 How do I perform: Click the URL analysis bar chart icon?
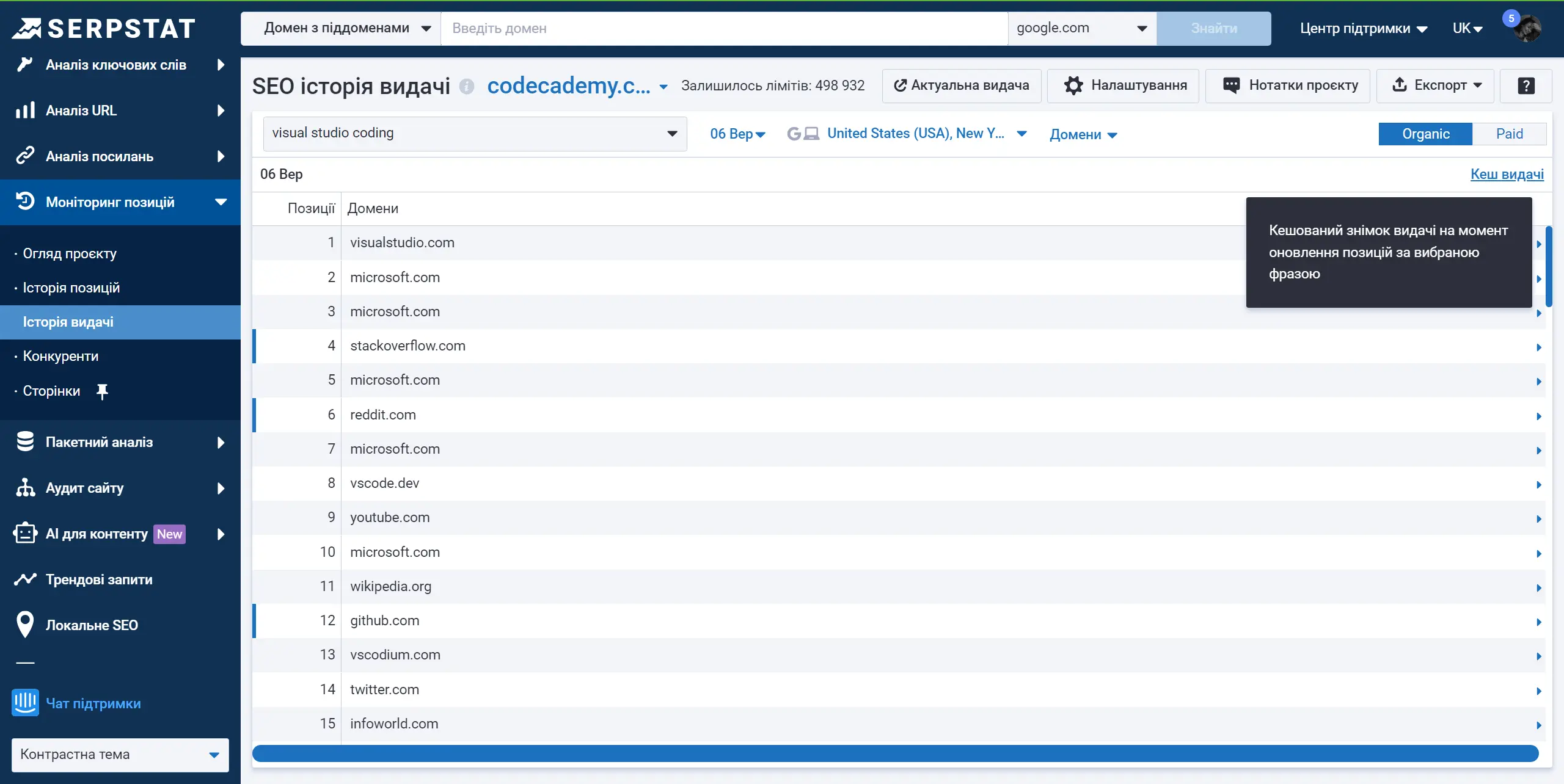(25, 111)
